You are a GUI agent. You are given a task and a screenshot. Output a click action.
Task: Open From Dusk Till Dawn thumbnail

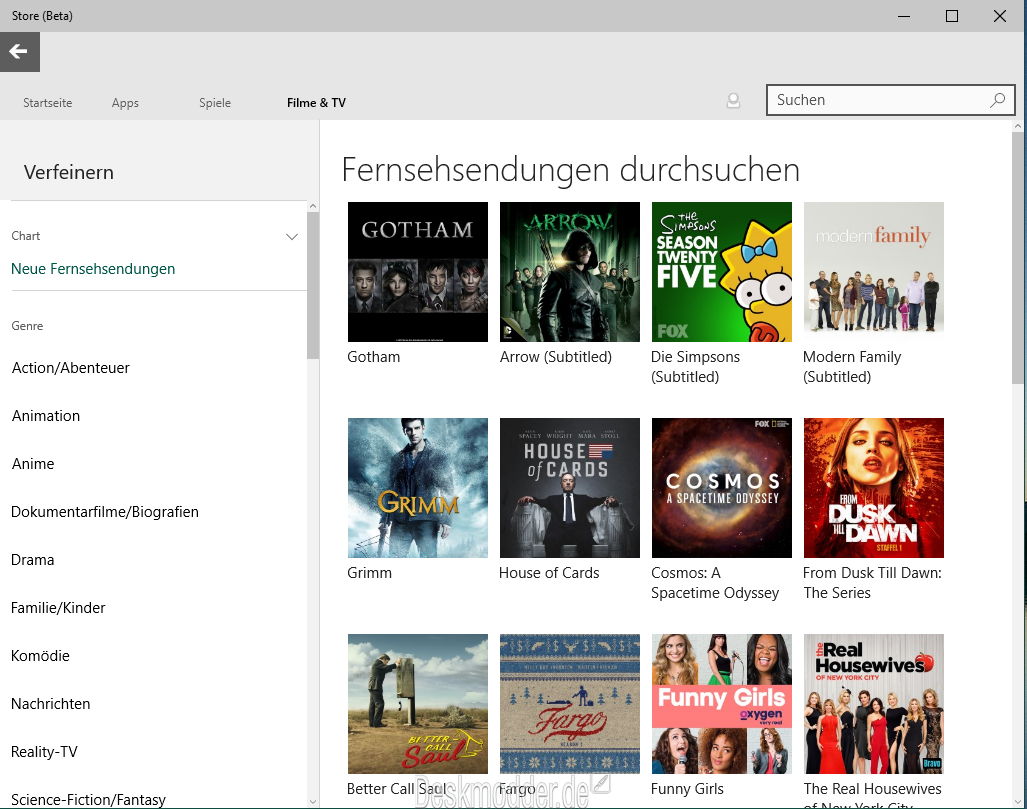(x=874, y=488)
